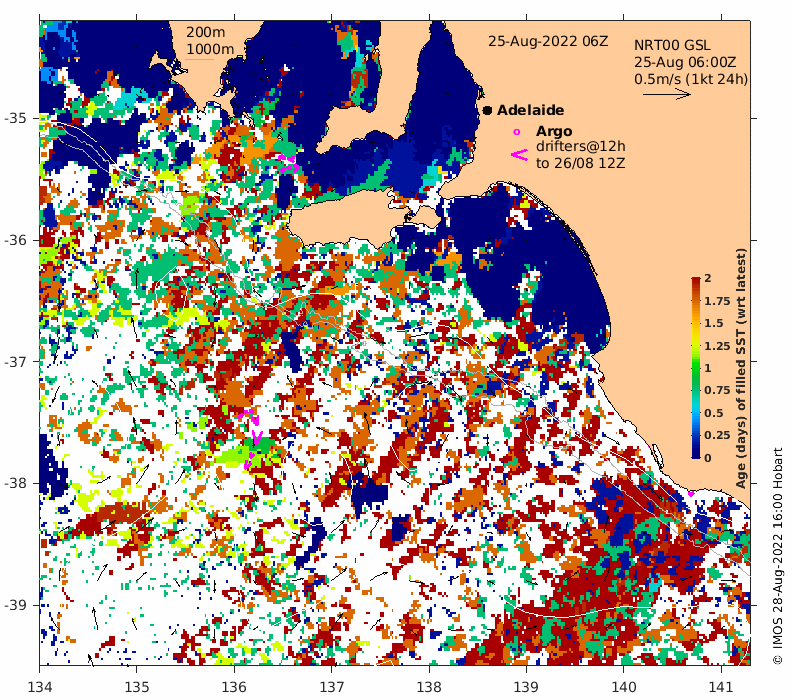The height and width of the screenshot is (700, 792).
Task: Click the 25-Aug-2022 06Z date title
Action: [547, 41]
